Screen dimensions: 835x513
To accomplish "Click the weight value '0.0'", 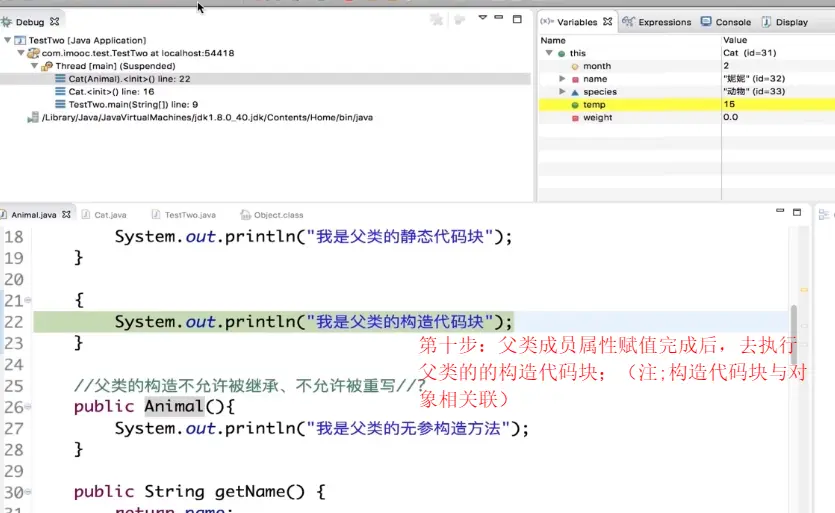I will (x=730, y=117).
